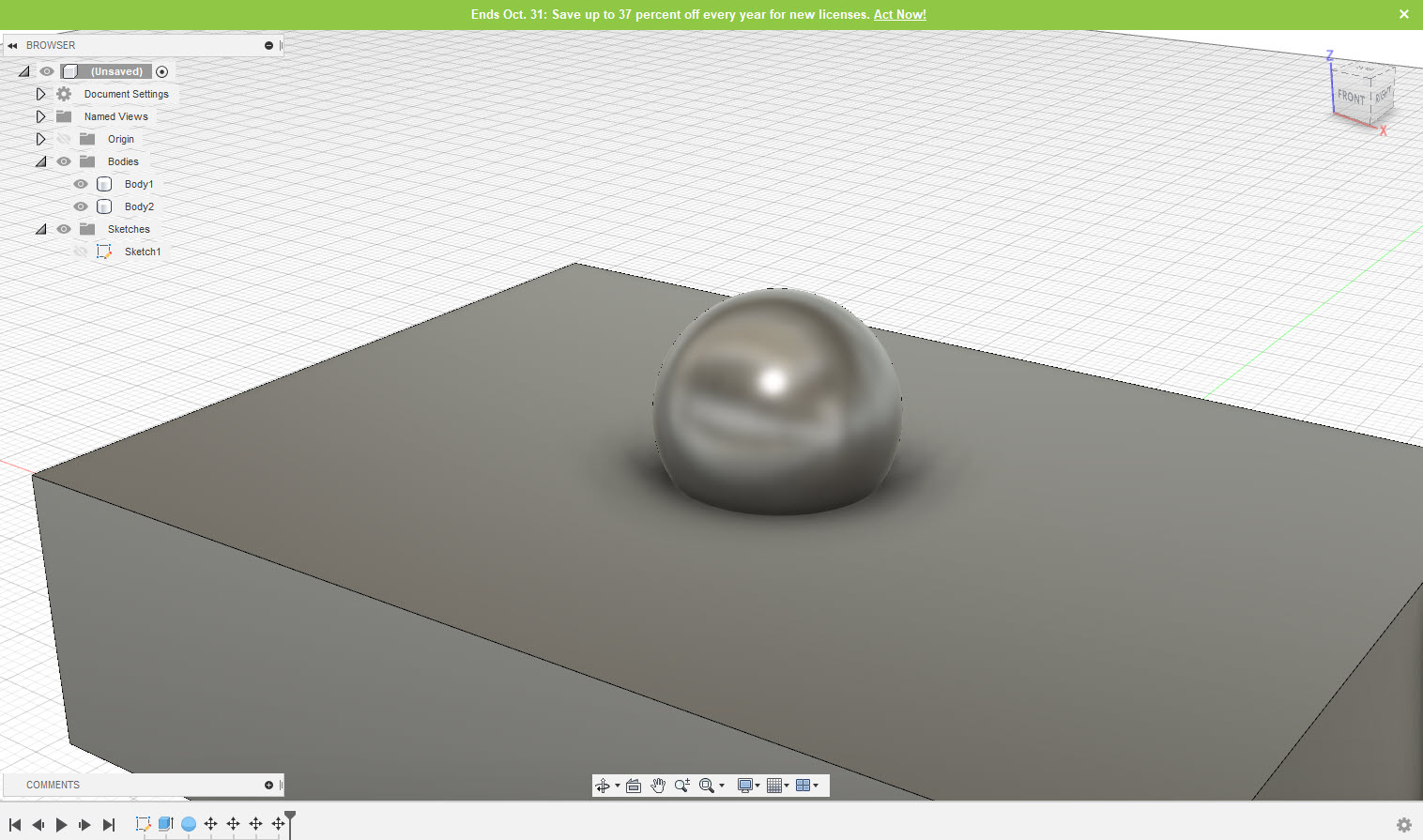Image resolution: width=1423 pixels, height=840 pixels.
Task: Activate the Pan tool
Action: point(658,786)
